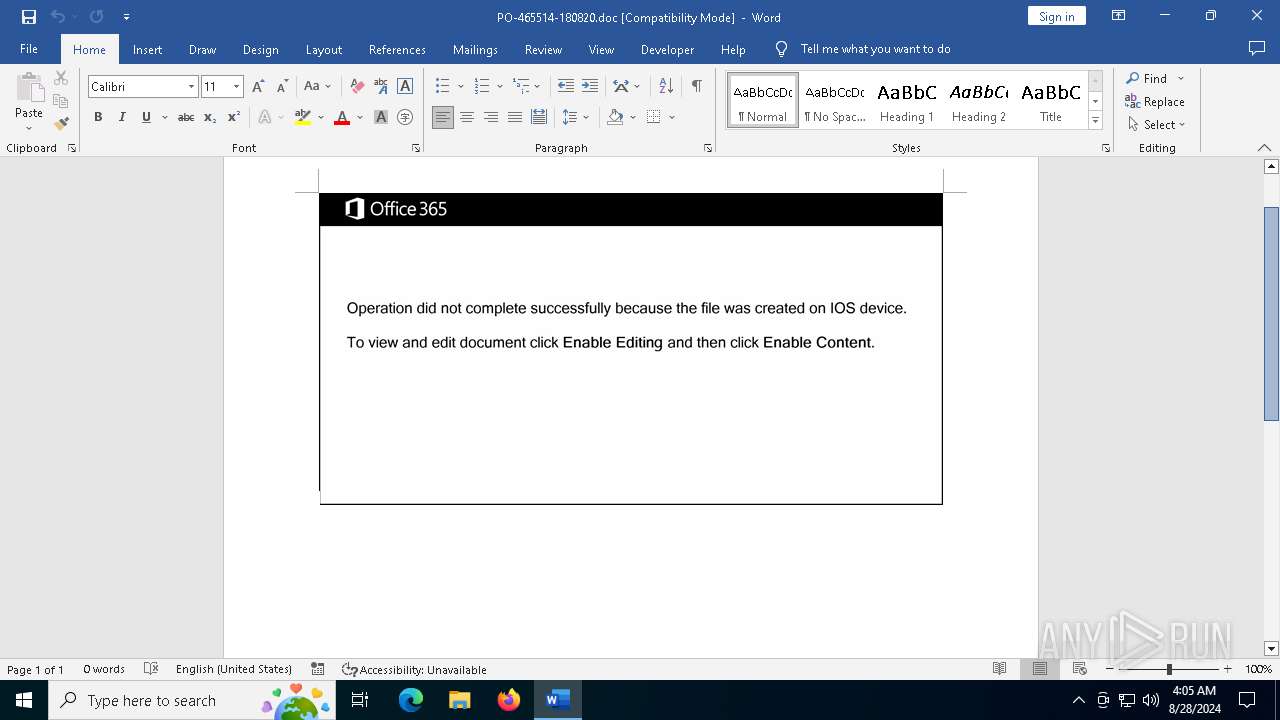Click the Replace button in Editing group

1155,101
